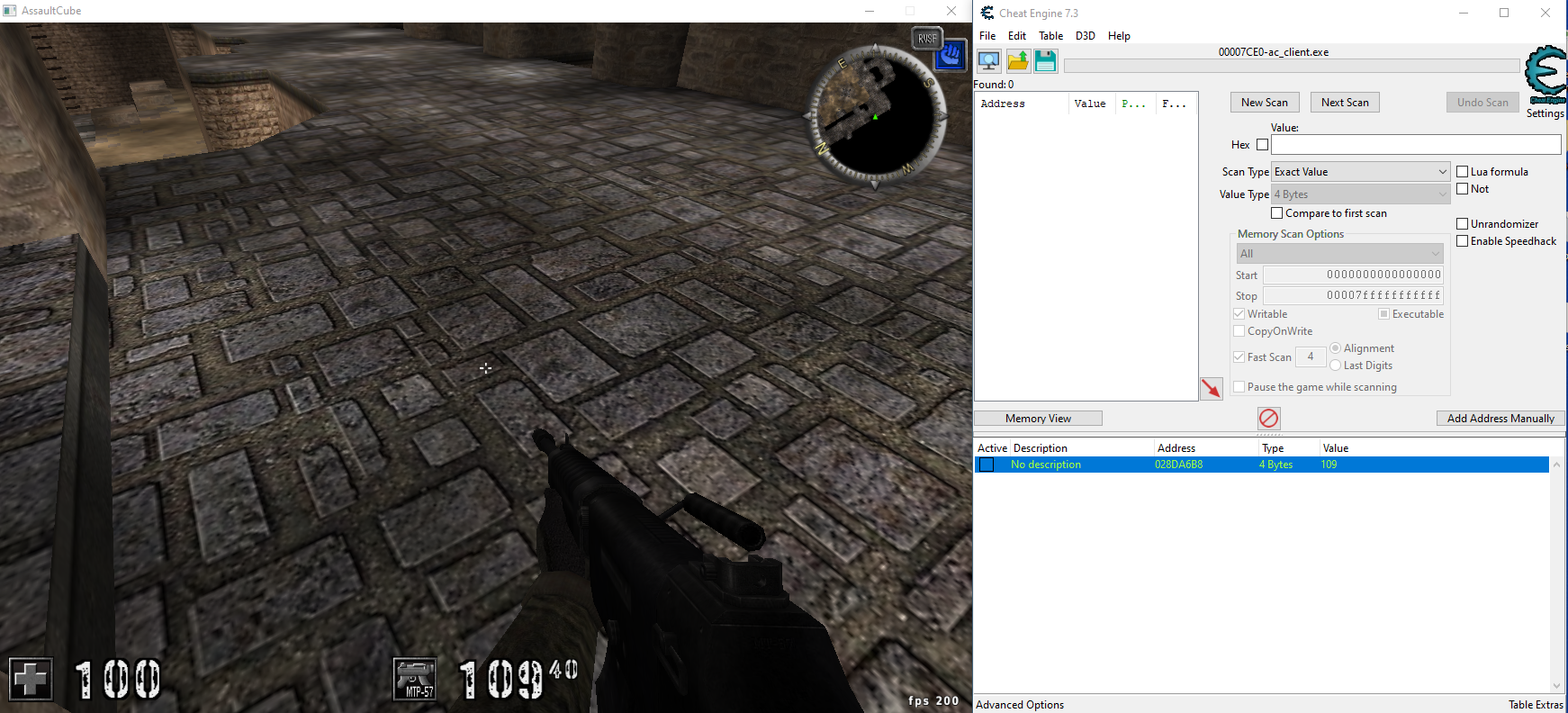Open Advanced Options

[x=1020, y=705]
